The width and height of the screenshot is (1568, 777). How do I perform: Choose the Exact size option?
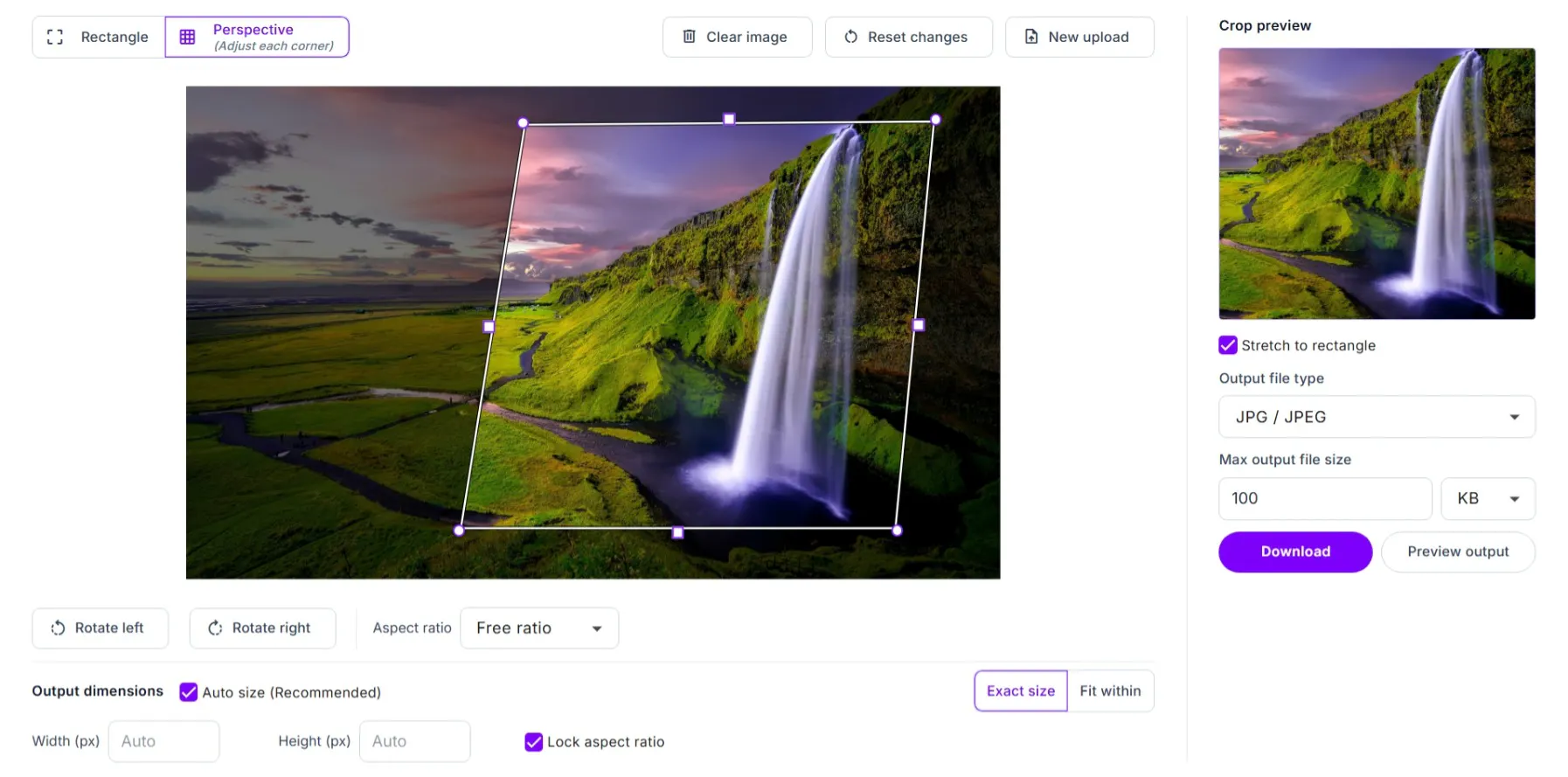click(x=1021, y=691)
